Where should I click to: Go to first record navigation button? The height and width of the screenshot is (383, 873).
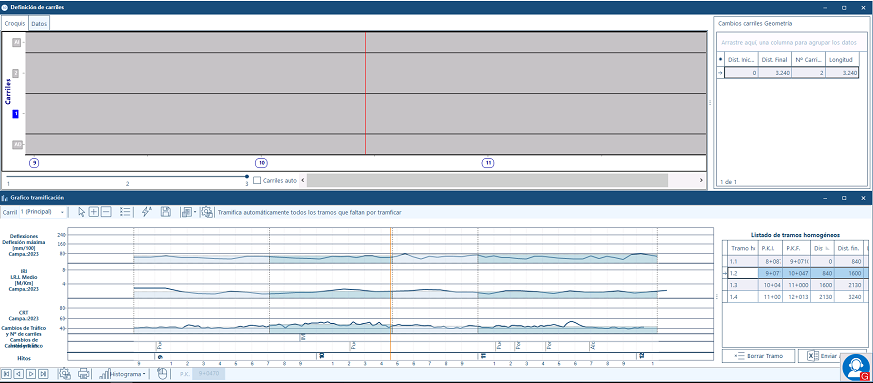(7, 374)
